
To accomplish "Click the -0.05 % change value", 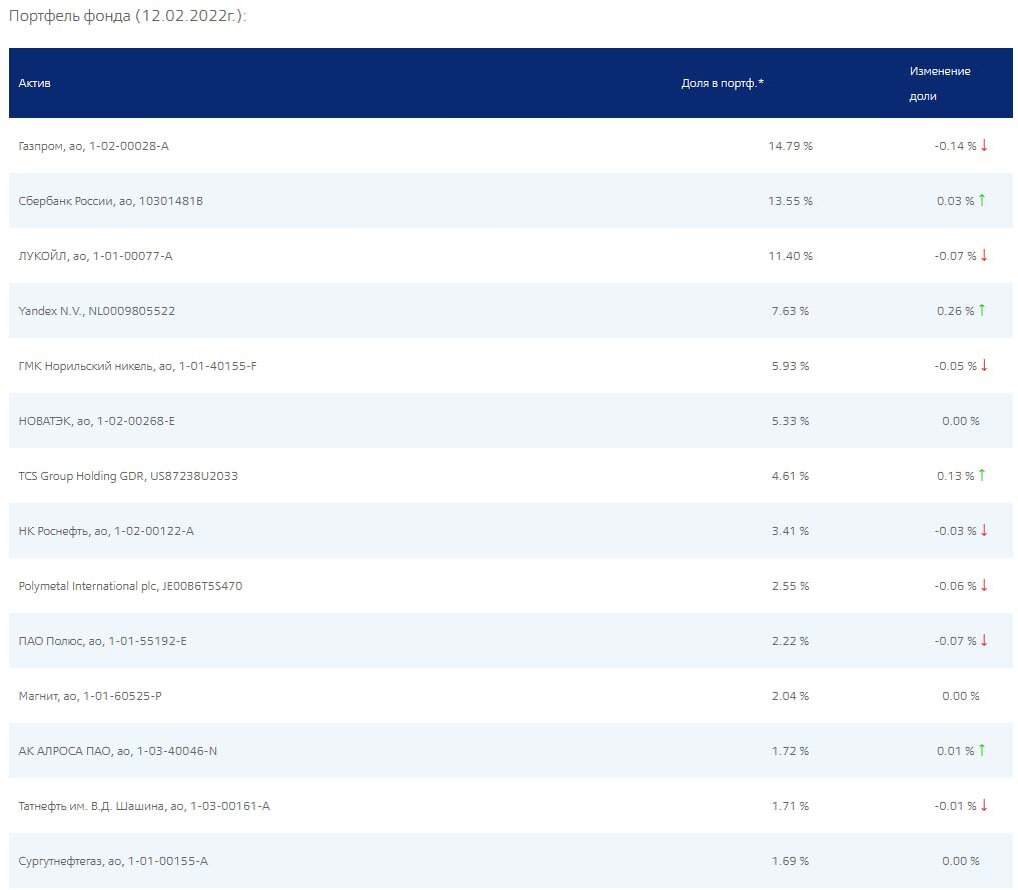I will [955, 366].
